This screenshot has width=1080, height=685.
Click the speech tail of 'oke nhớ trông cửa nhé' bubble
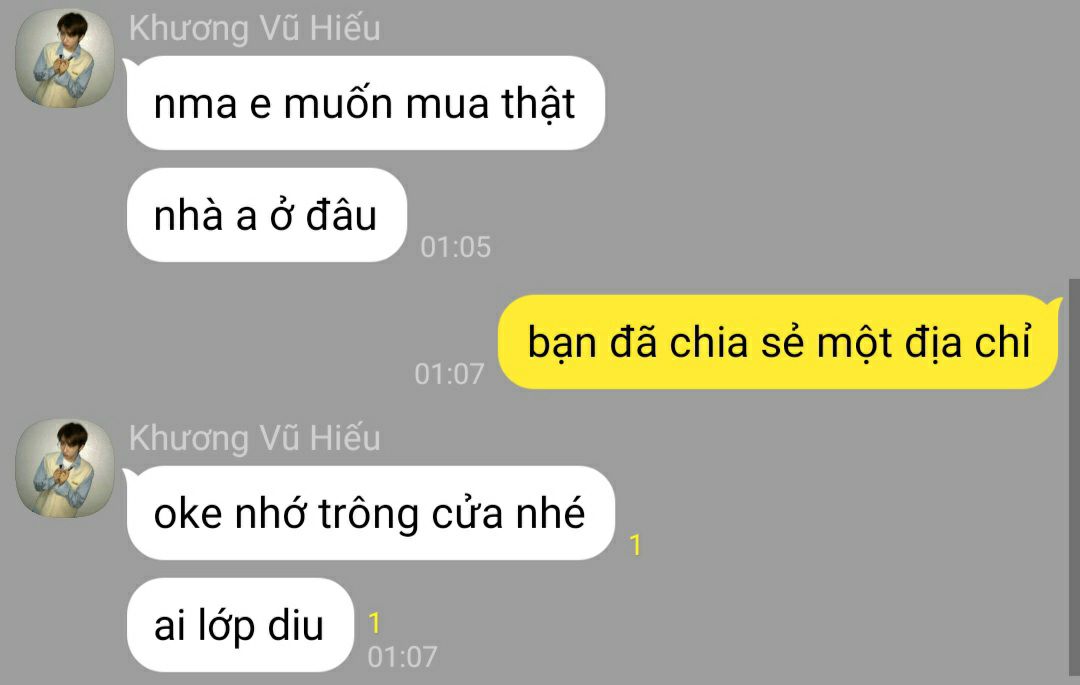coord(129,475)
